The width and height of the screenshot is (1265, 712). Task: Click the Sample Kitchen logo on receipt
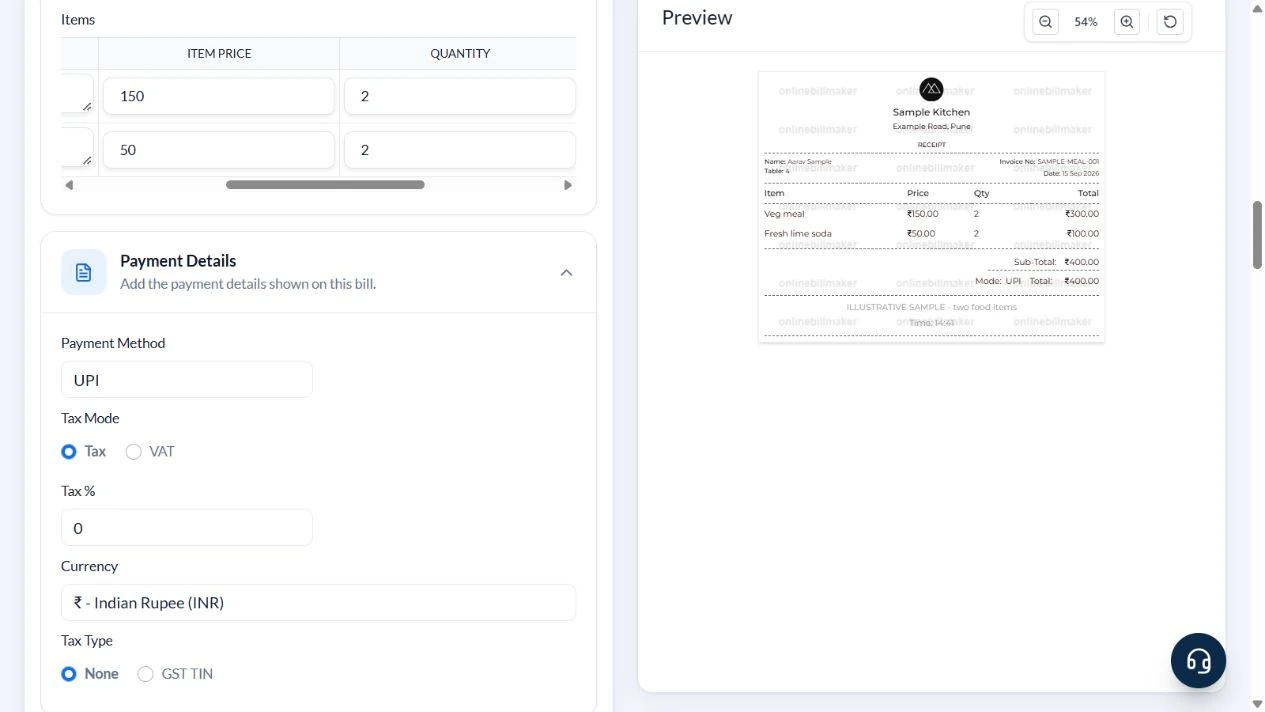(931, 89)
